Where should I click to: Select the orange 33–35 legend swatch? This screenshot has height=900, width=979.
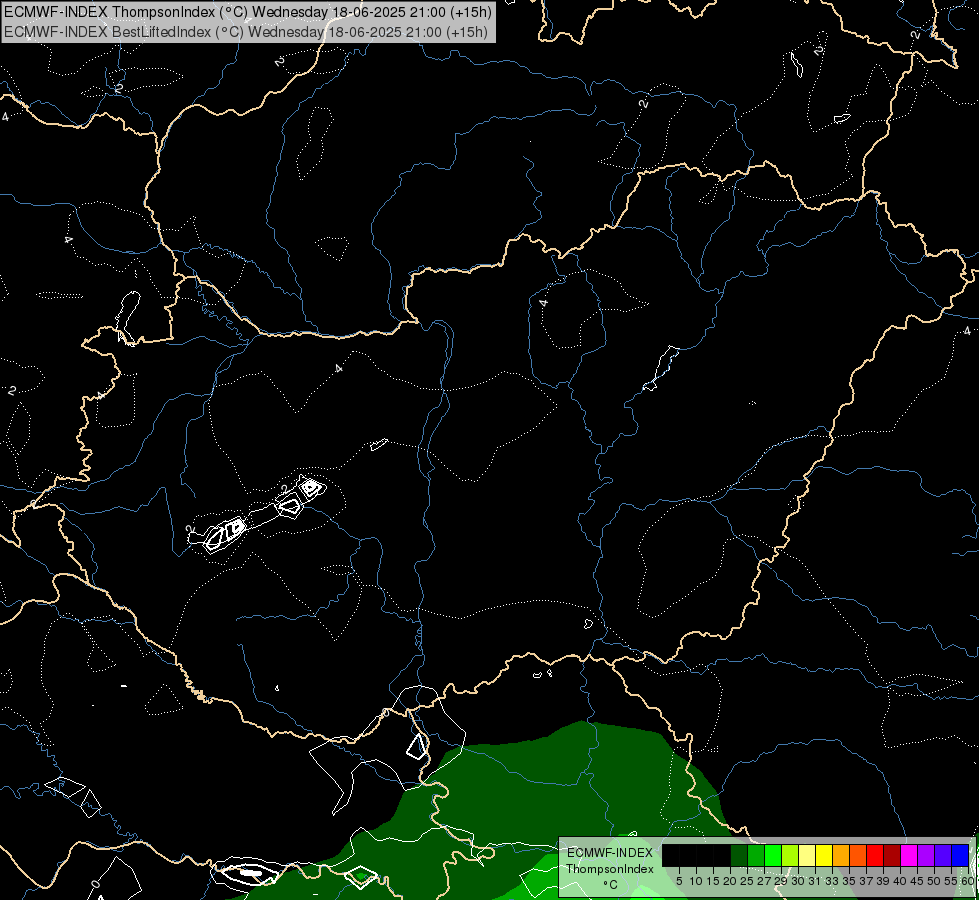click(x=841, y=855)
